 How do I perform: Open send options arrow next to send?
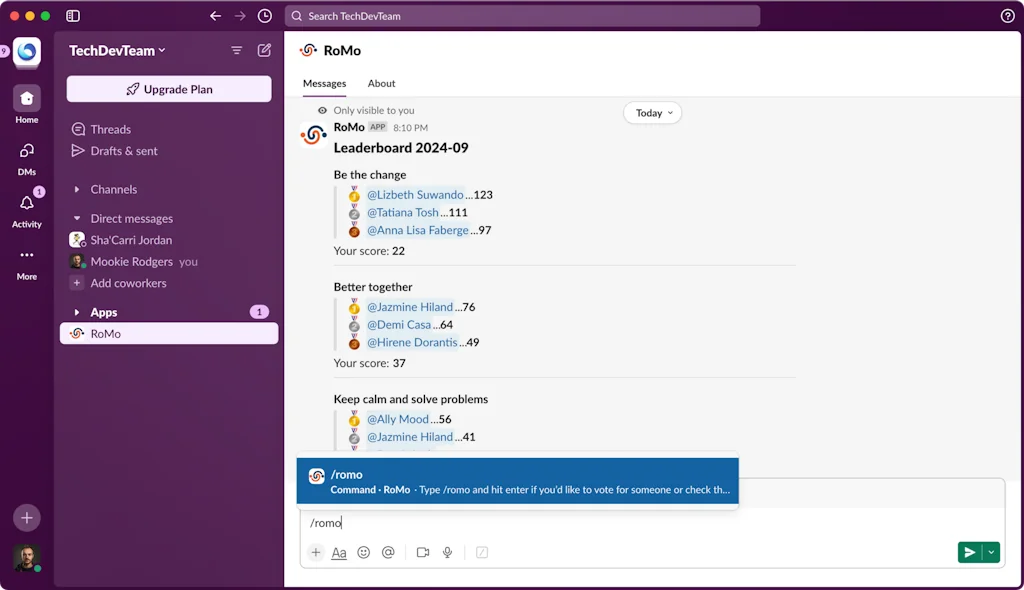(991, 552)
